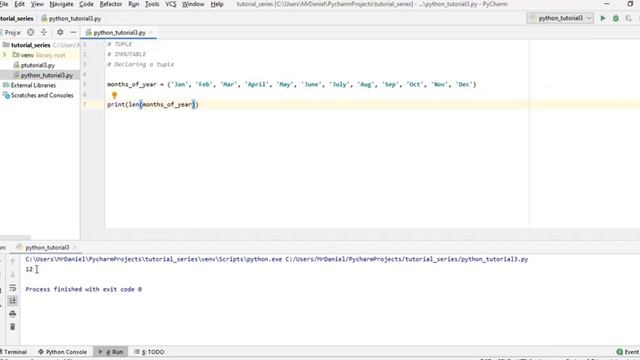This screenshot has width=640, height=360.
Task: Expand the venv folder
Action: click(x=4, y=55)
